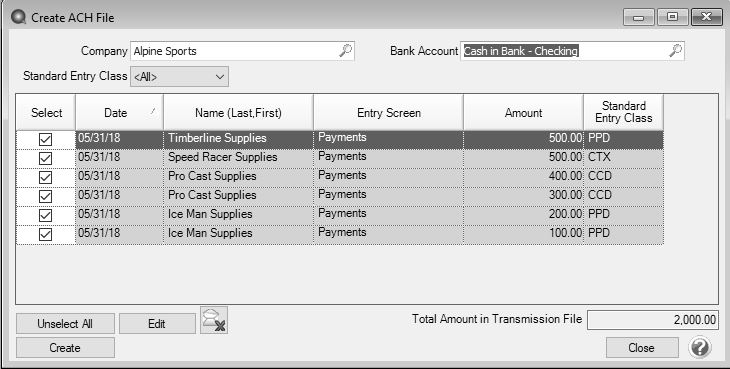
Task: Click the Amount column header
Action: click(x=523, y=113)
